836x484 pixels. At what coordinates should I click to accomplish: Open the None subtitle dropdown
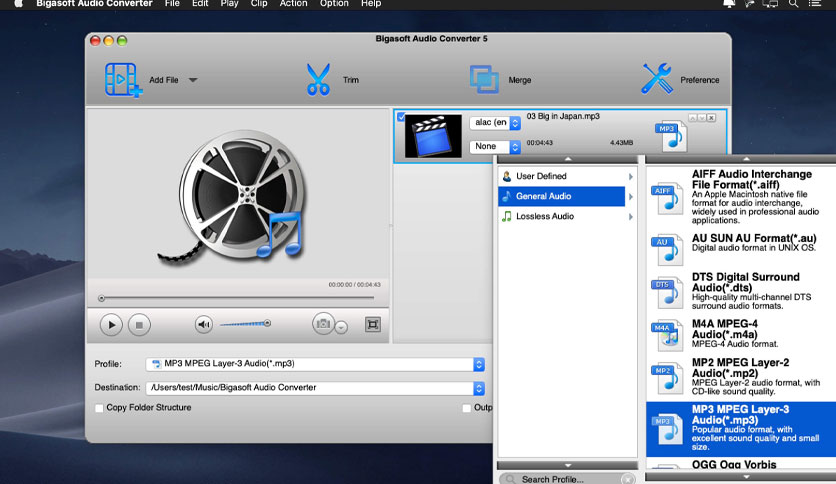pyautogui.click(x=495, y=146)
